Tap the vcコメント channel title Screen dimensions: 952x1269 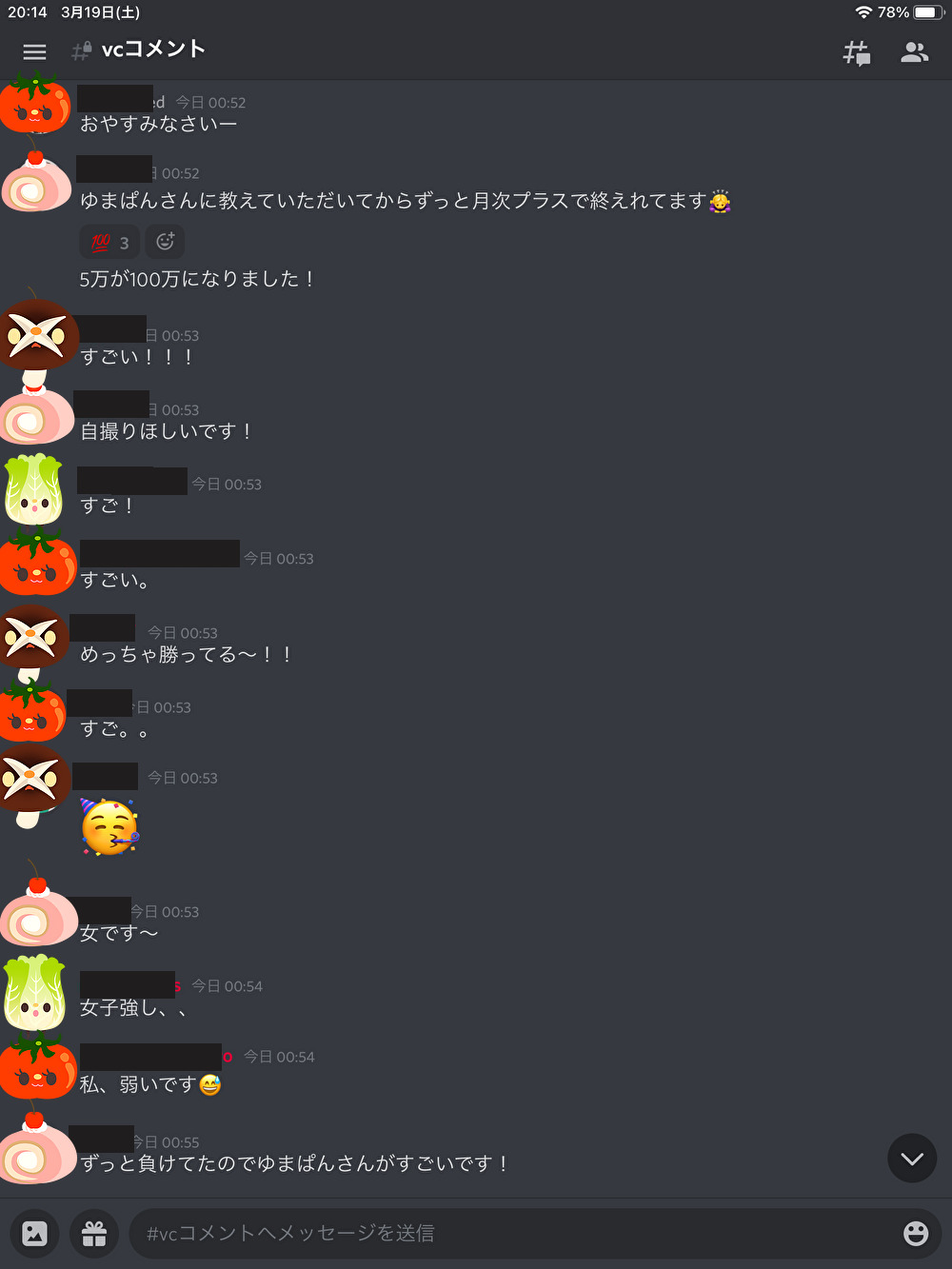[x=153, y=49]
